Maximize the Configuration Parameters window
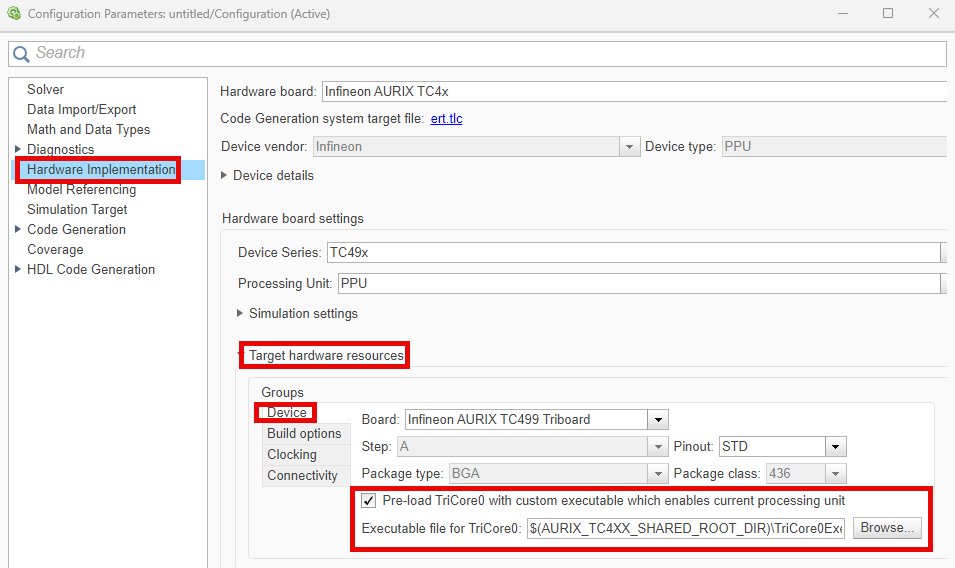Screen dimensions: 955x568 tap(888, 13)
